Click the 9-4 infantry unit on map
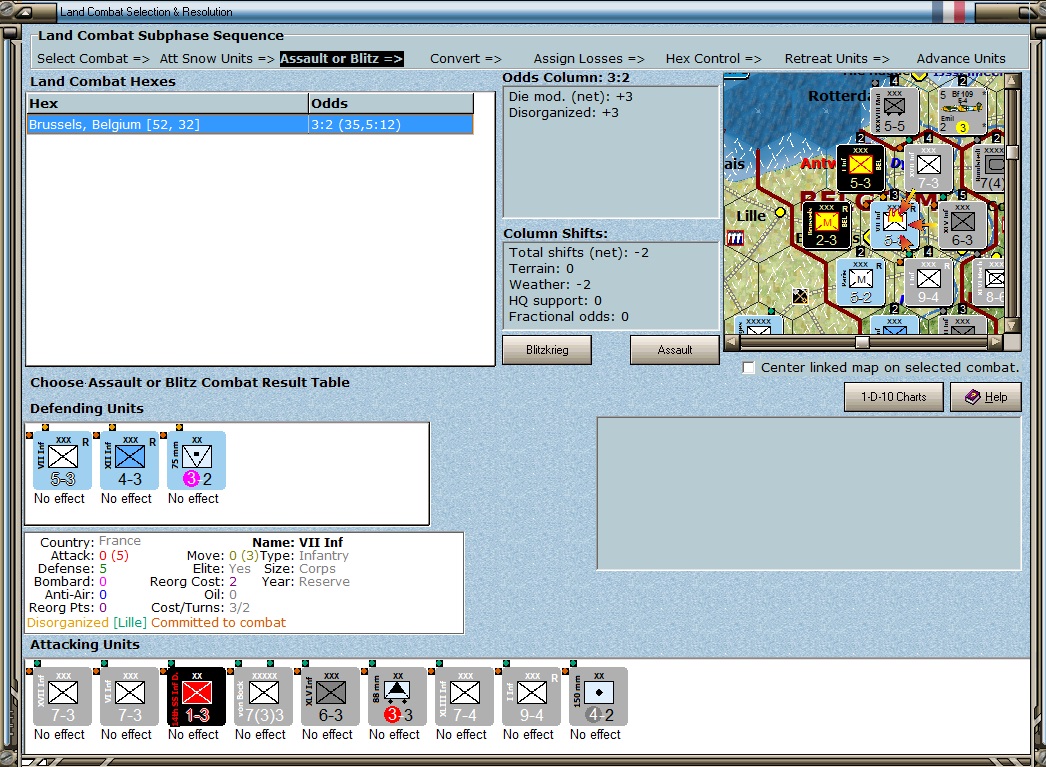 pyautogui.click(x=928, y=282)
